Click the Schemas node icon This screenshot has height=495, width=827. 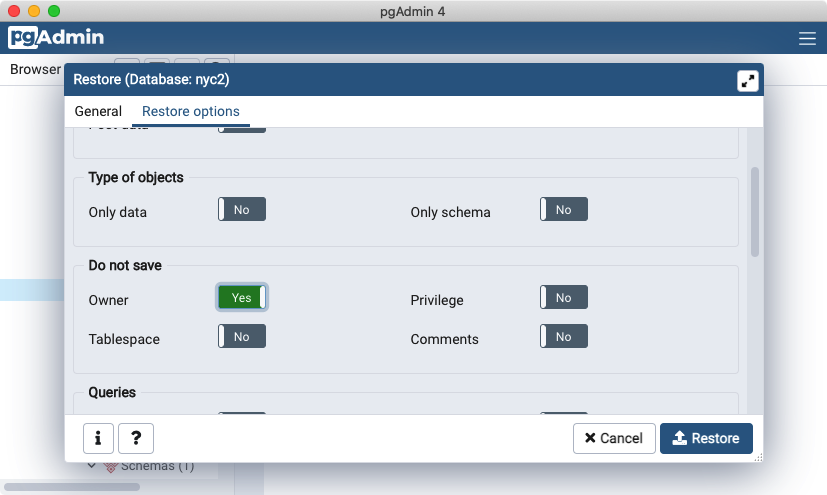tap(111, 466)
